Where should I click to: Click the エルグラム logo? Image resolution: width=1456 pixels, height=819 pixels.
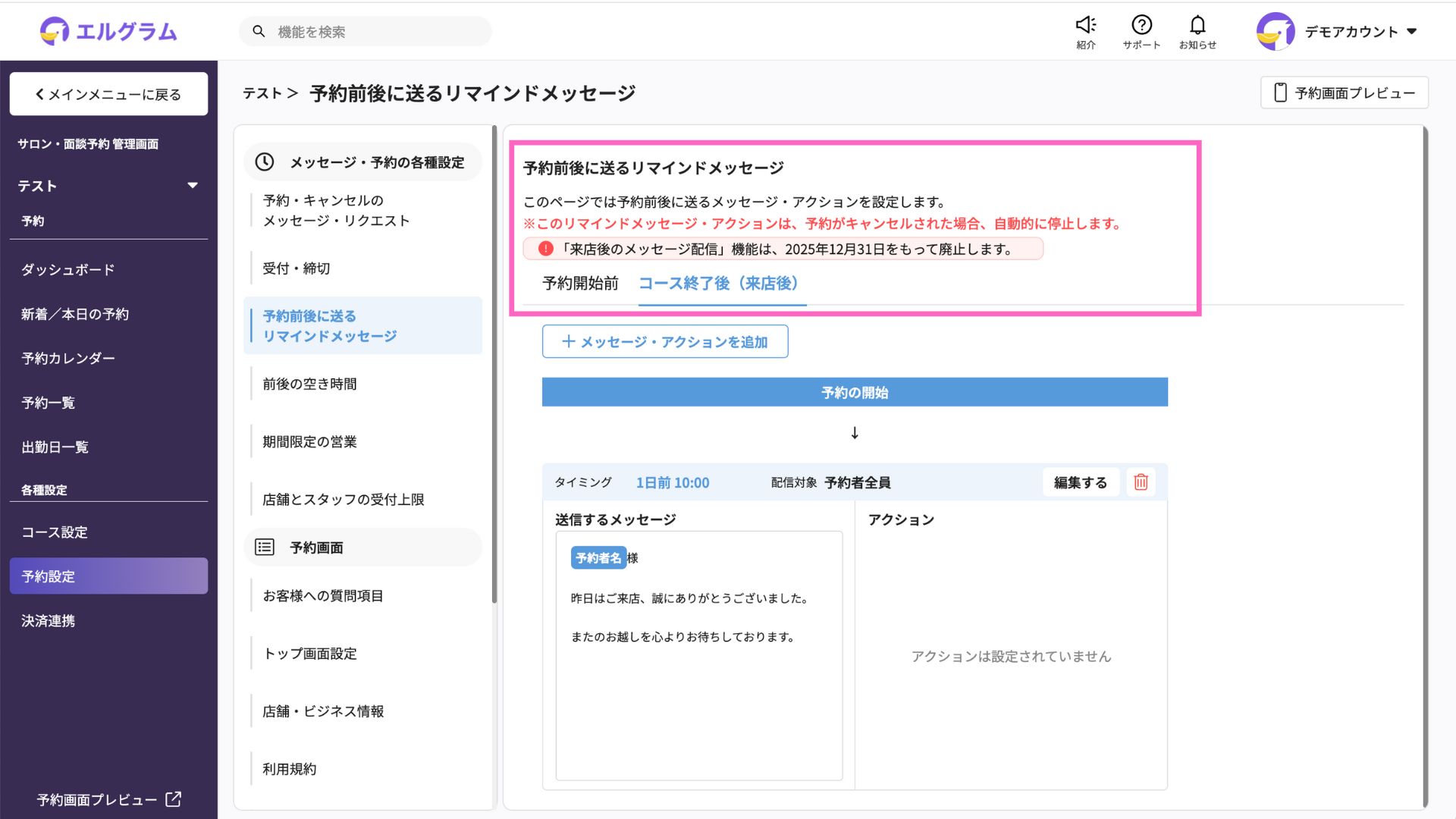[108, 31]
